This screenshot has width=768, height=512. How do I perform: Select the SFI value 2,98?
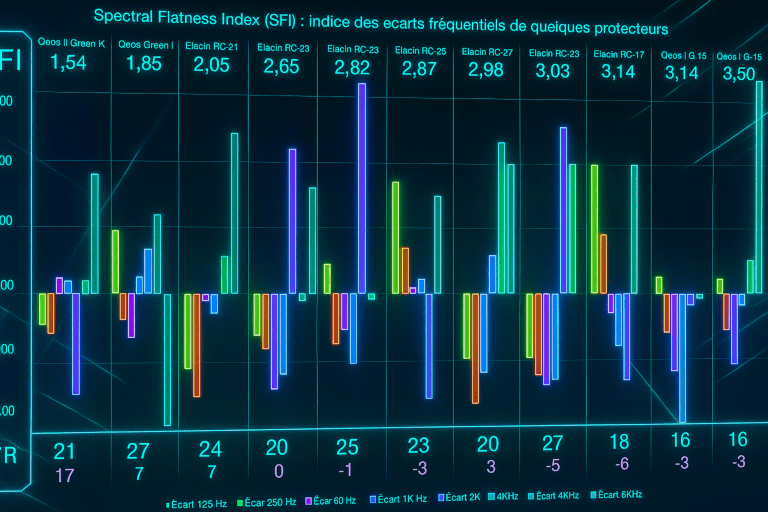point(485,70)
